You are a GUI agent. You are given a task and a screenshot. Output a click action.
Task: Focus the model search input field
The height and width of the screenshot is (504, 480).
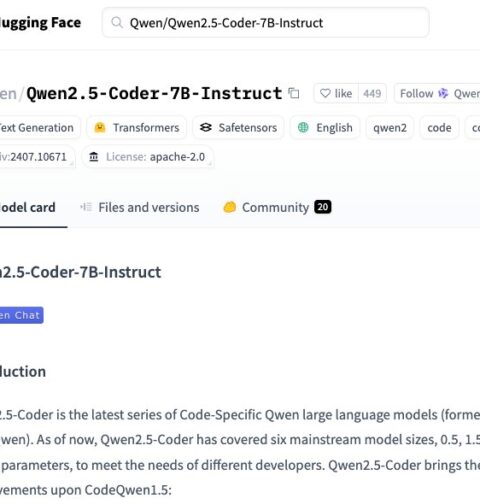pyautogui.click(x=265, y=23)
